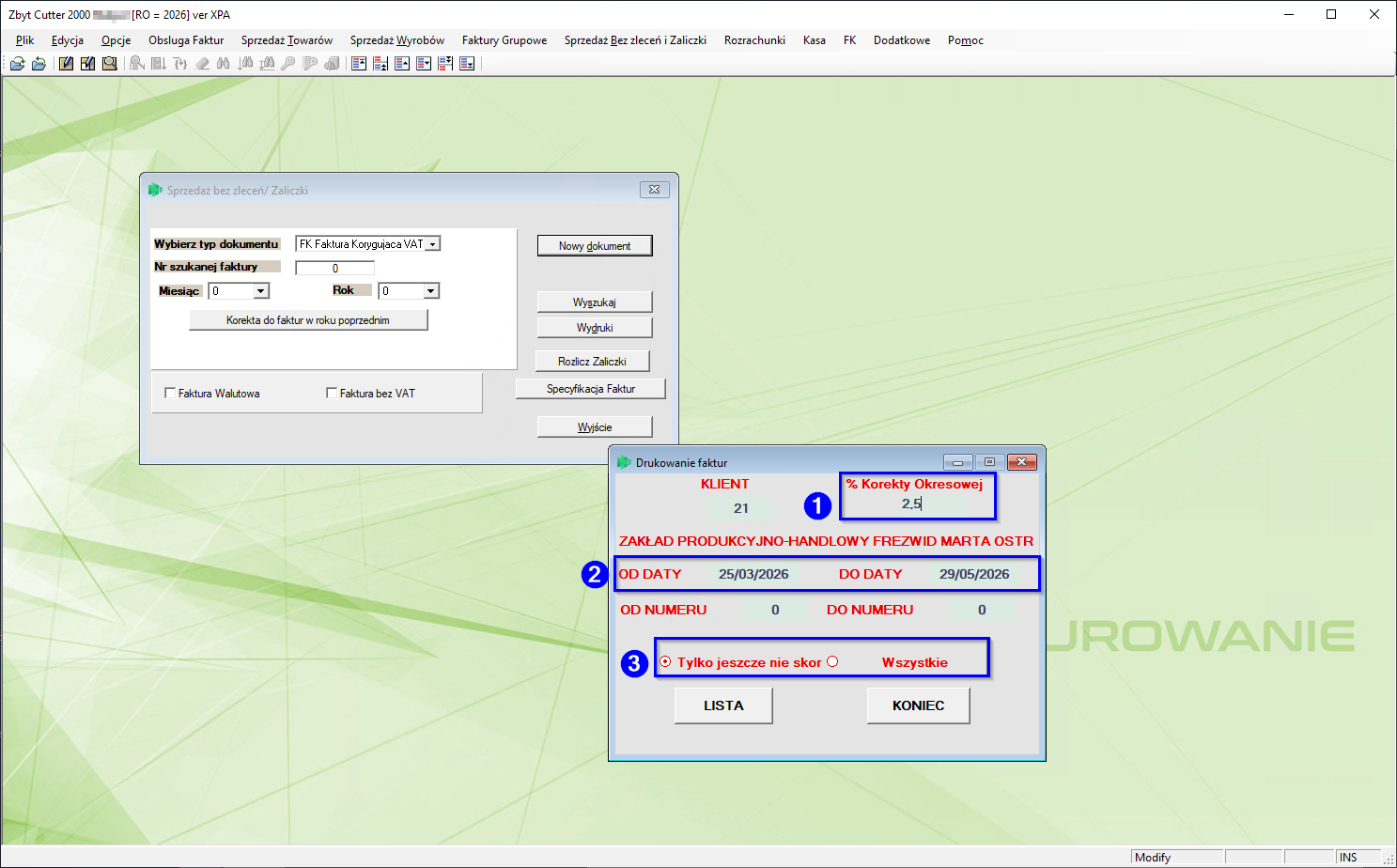Go to previous record via single up-arrow icon
The image size is (1397, 868).
(402, 64)
